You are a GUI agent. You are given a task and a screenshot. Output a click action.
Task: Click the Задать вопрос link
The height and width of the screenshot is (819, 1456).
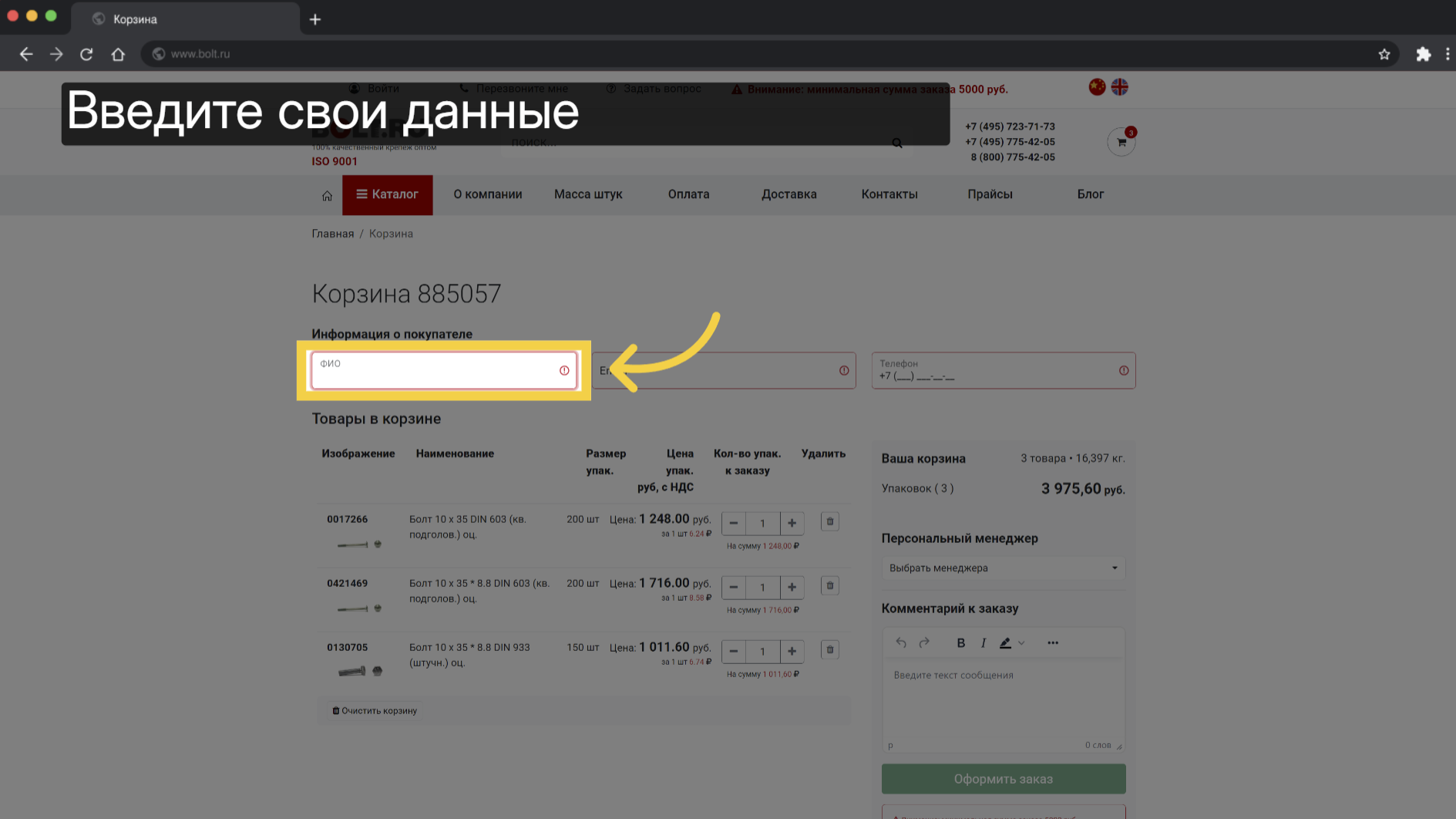pyautogui.click(x=654, y=89)
